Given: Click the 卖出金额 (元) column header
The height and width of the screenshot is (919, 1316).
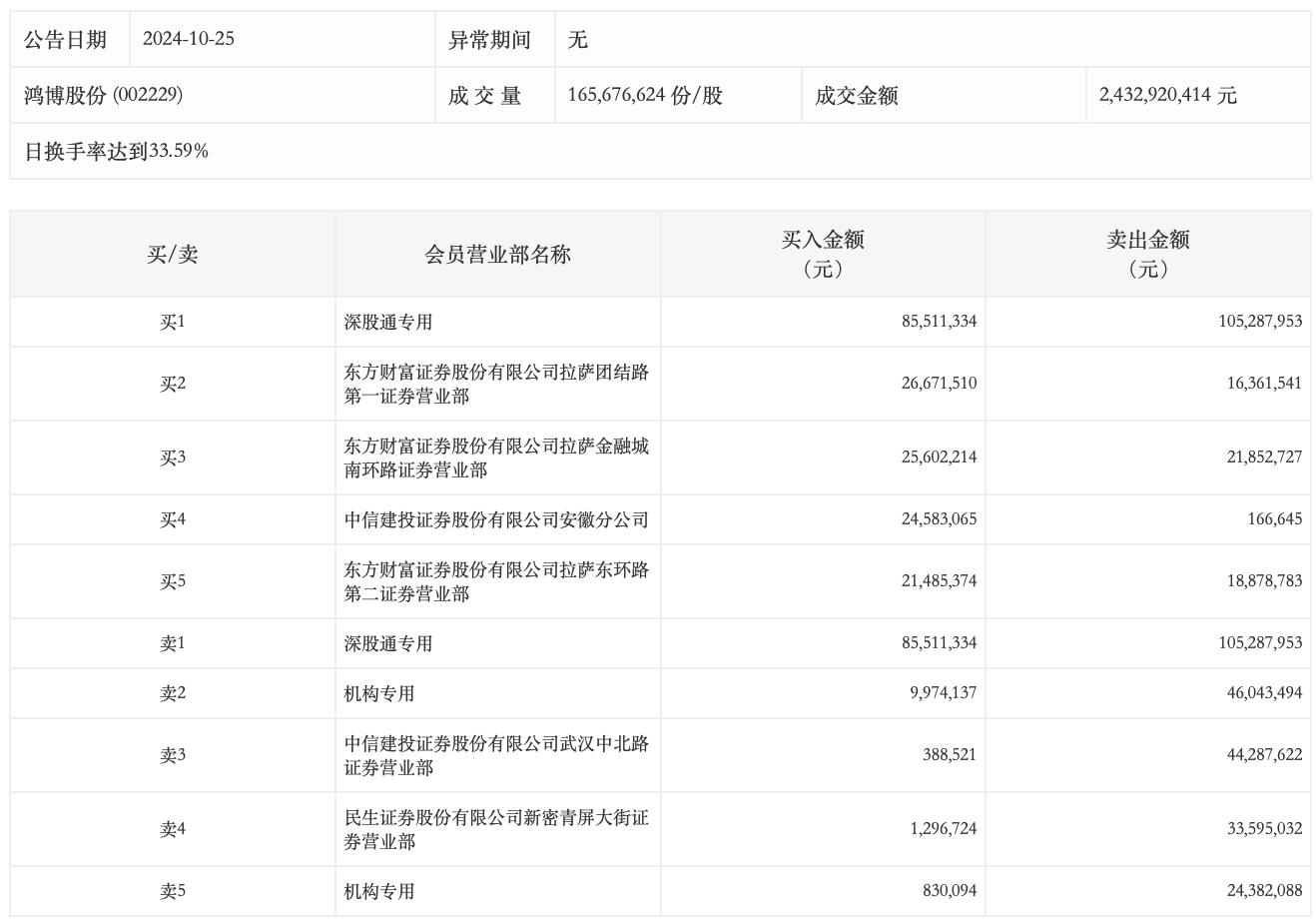Looking at the screenshot, I should coord(1147,255).
